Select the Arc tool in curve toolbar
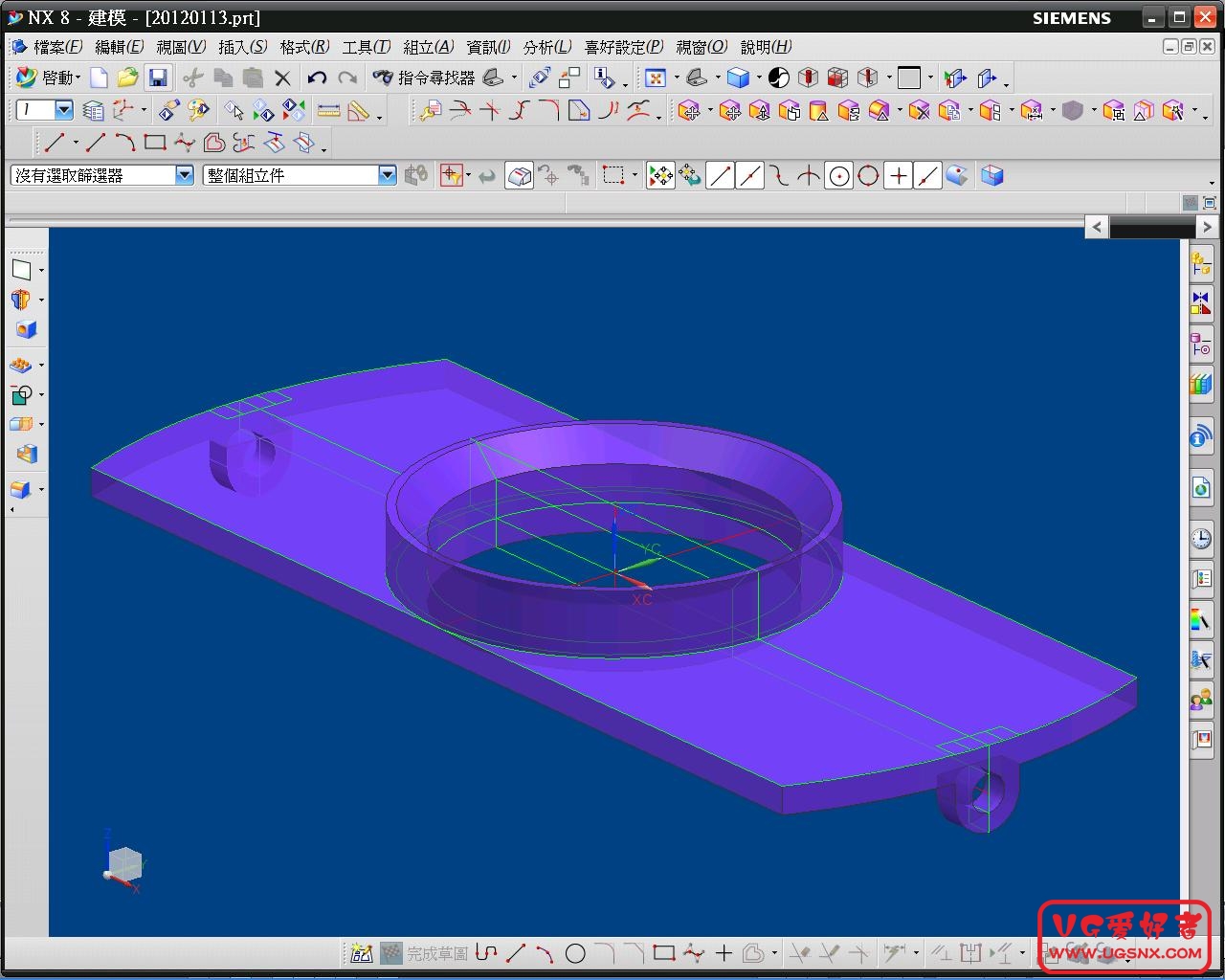The width and height of the screenshot is (1225, 980). (125, 143)
